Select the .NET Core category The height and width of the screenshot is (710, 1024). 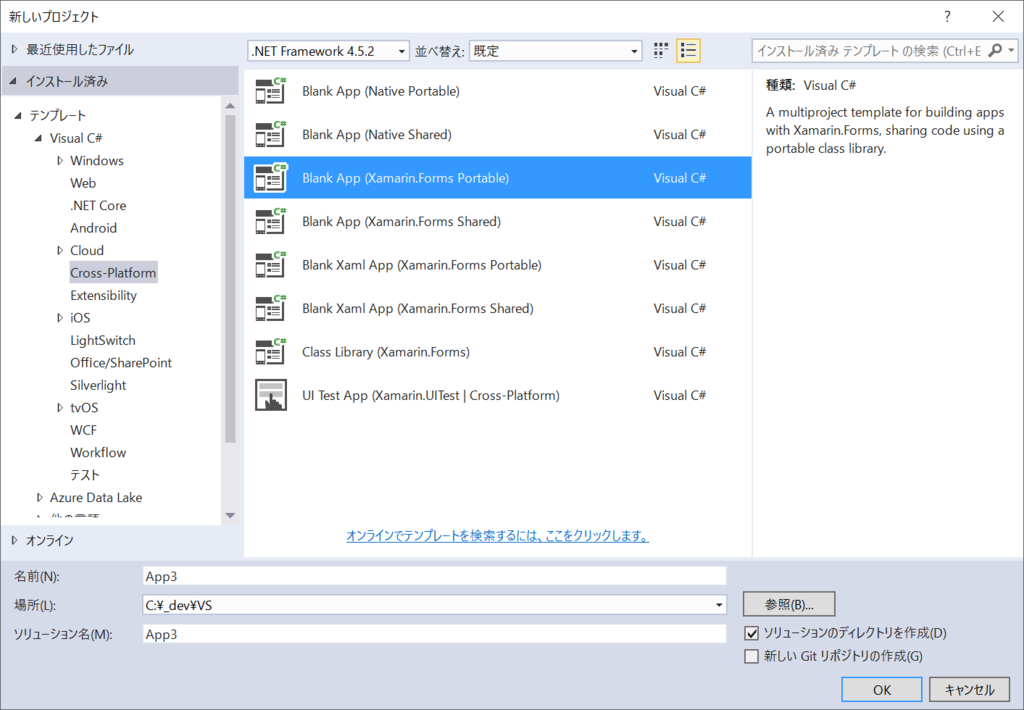click(98, 205)
